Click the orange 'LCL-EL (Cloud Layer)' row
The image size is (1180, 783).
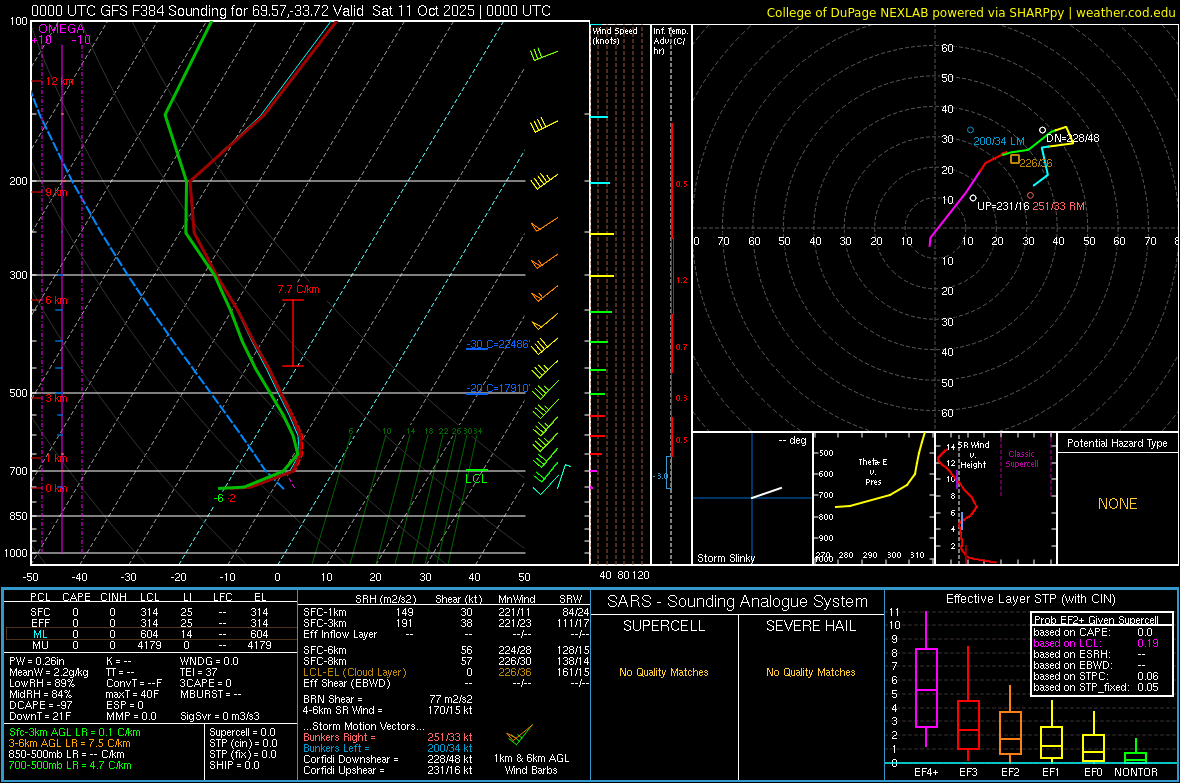[x=446, y=672]
